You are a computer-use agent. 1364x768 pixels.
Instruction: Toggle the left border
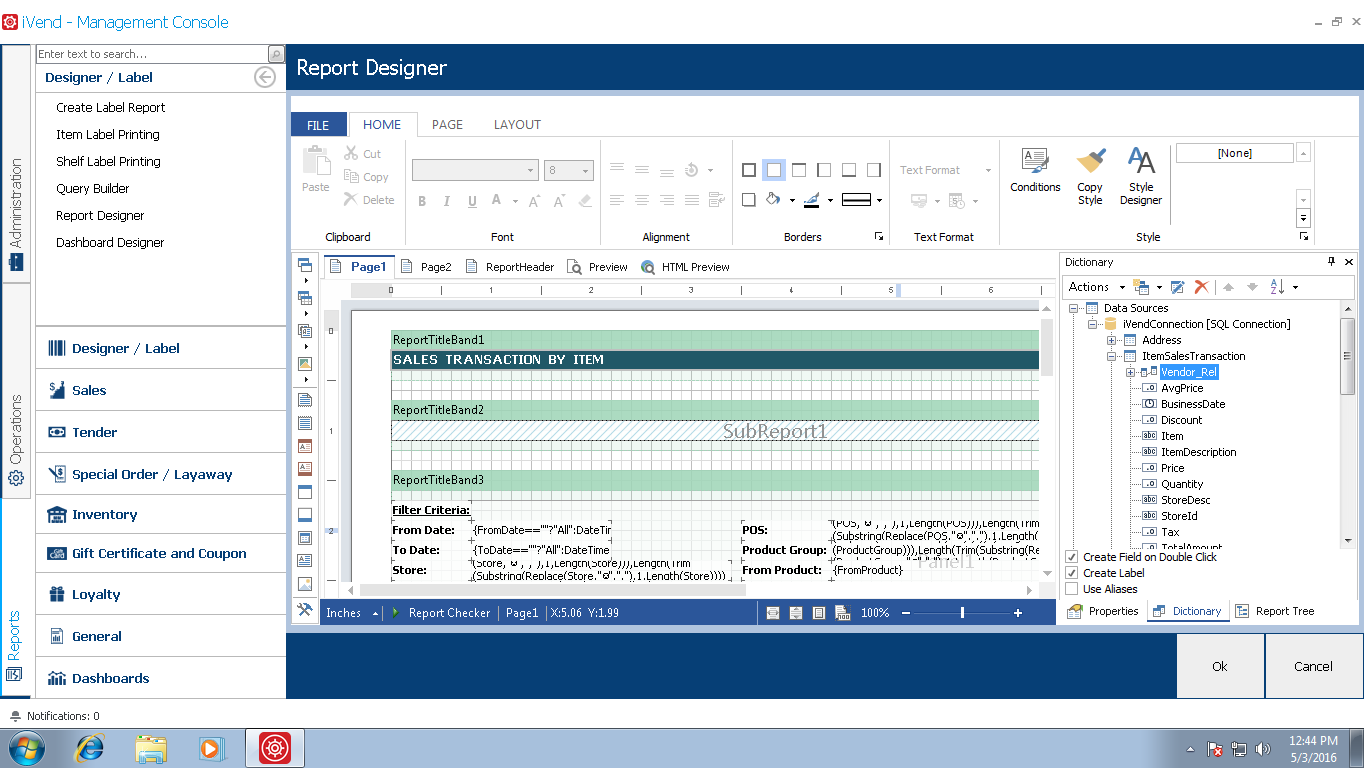click(823, 170)
